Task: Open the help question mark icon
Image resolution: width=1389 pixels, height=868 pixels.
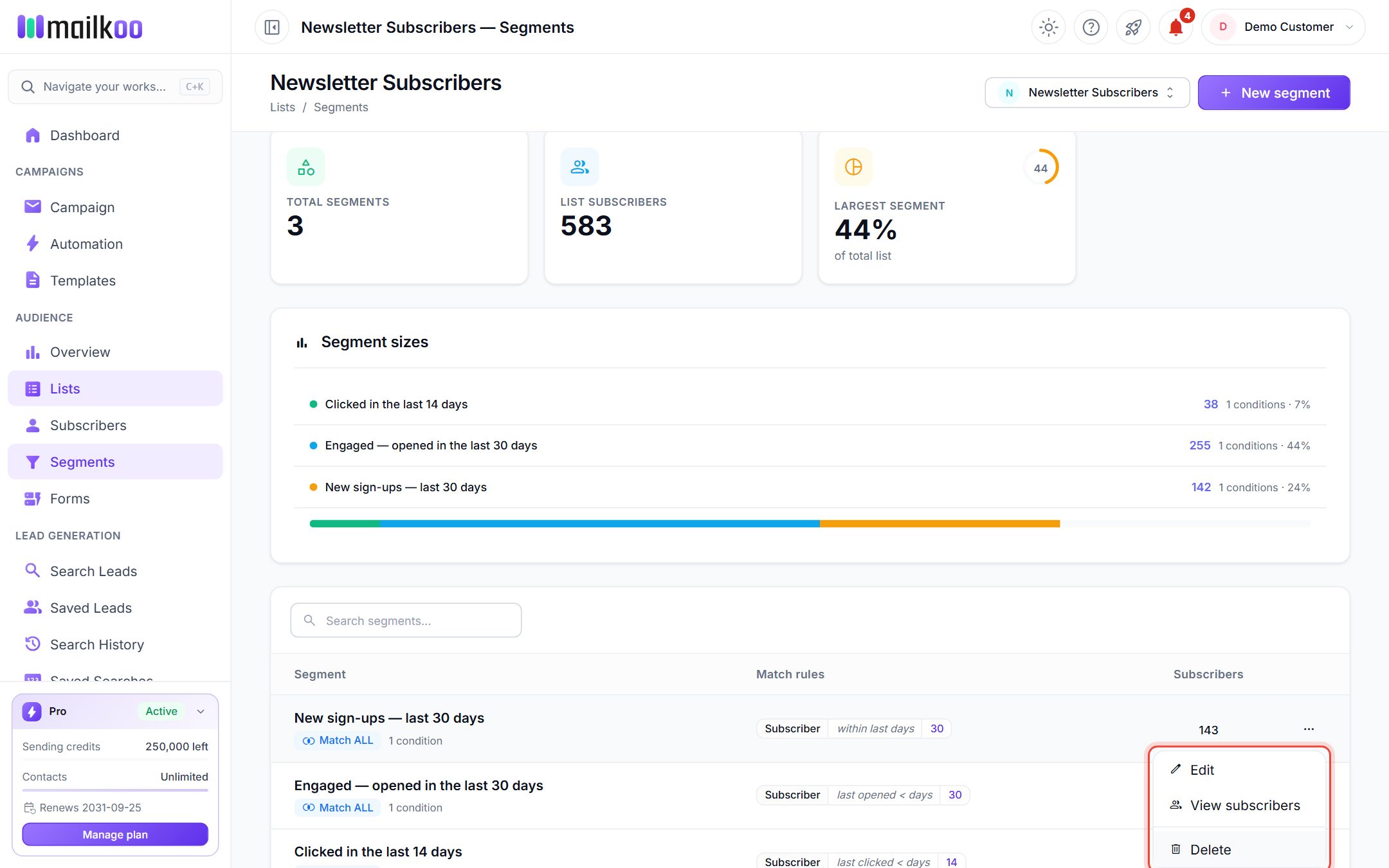Action: tap(1091, 27)
